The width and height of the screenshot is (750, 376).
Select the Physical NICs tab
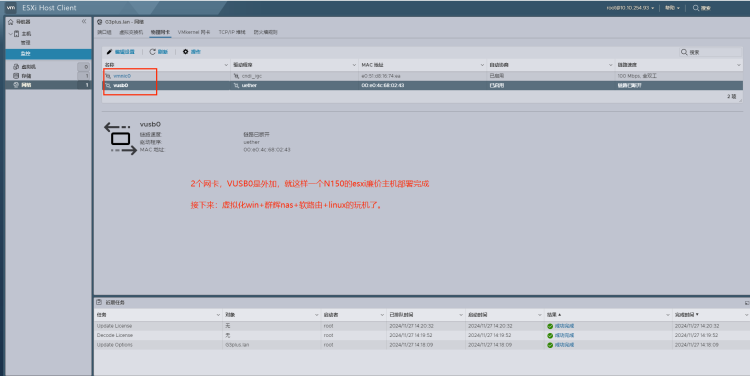click(160, 32)
